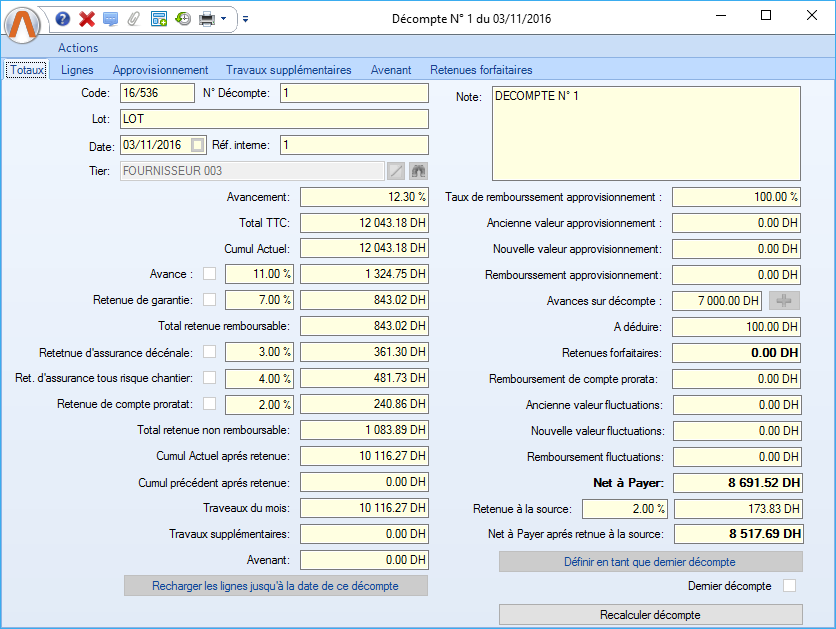Click the orange application logo button
Viewport: 836px width, 629px height.
pos(24,24)
